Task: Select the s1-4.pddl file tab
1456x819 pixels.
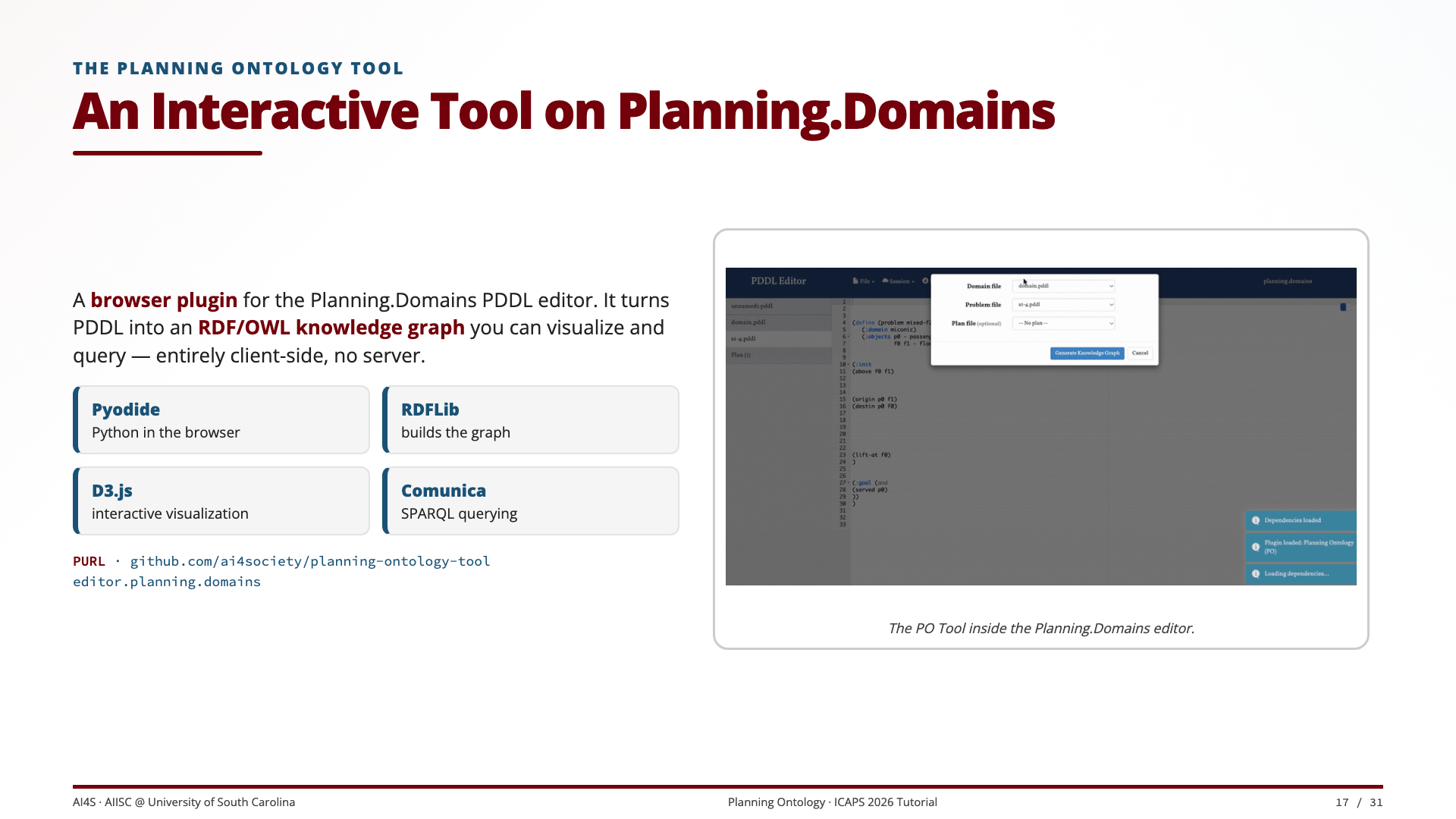Action: point(779,339)
